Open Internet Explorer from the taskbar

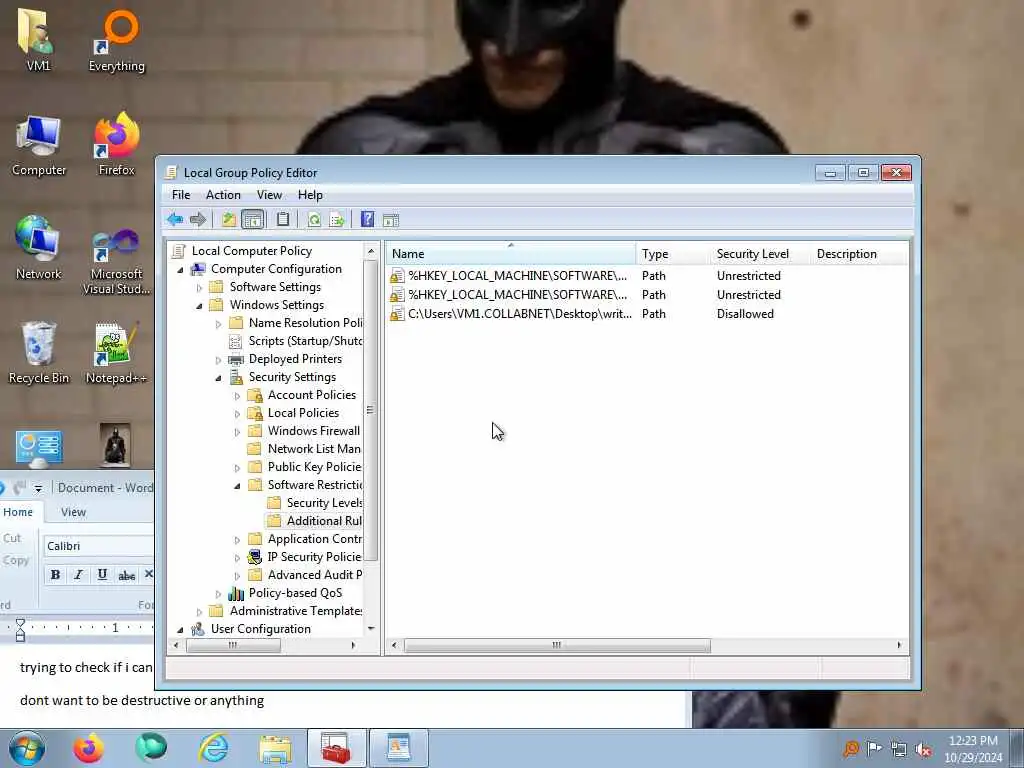214,748
